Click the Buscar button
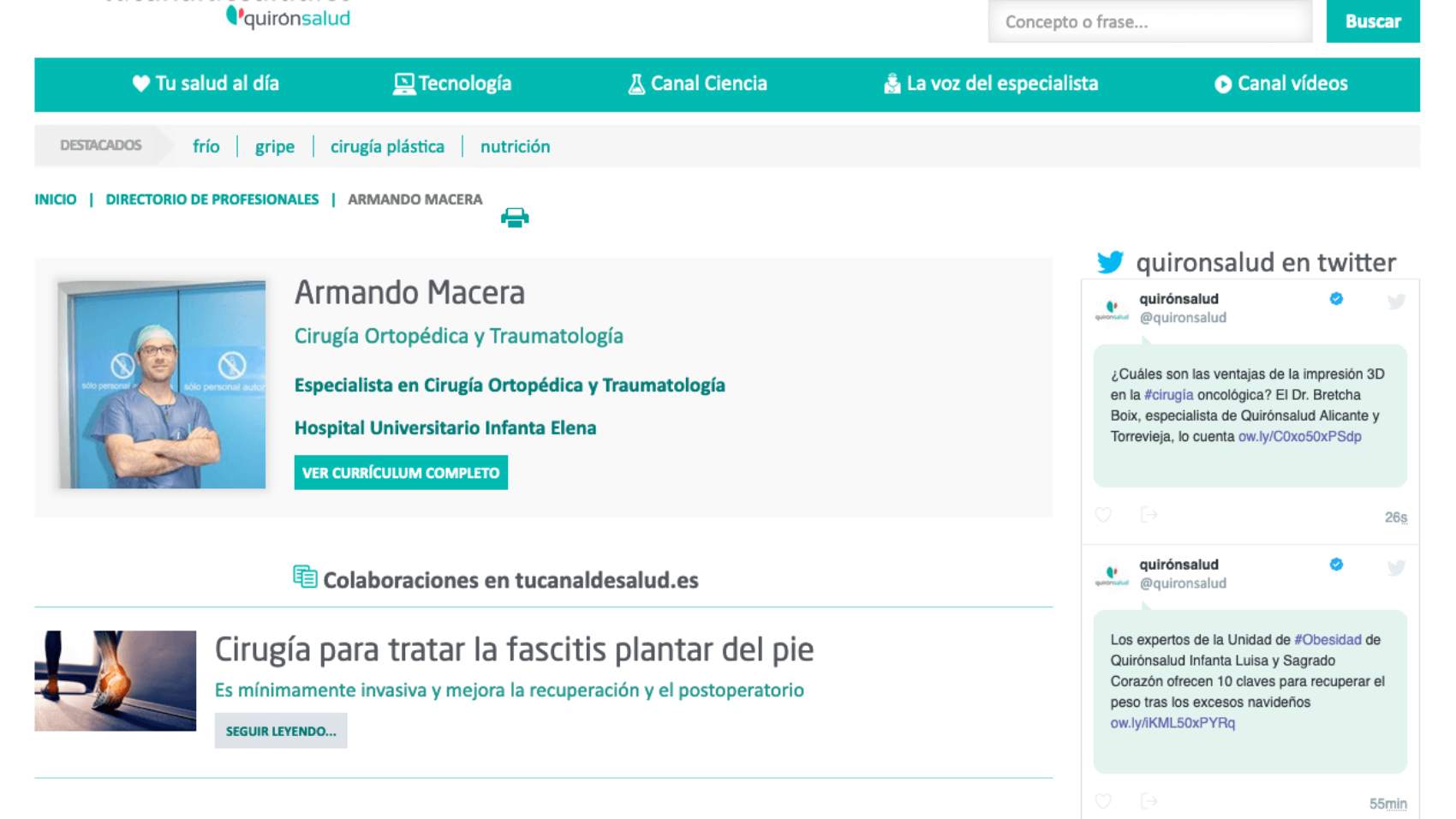The width and height of the screenshot is (1456, 819). coord(1373,21)
